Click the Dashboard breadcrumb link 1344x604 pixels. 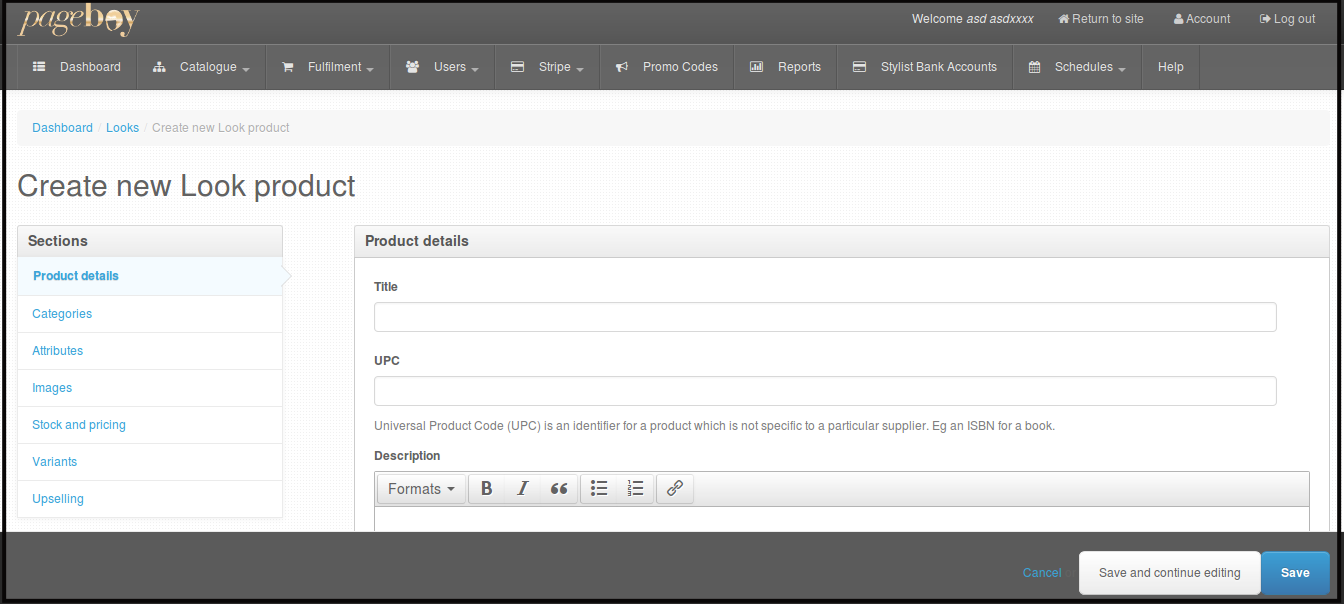point(62,128)
